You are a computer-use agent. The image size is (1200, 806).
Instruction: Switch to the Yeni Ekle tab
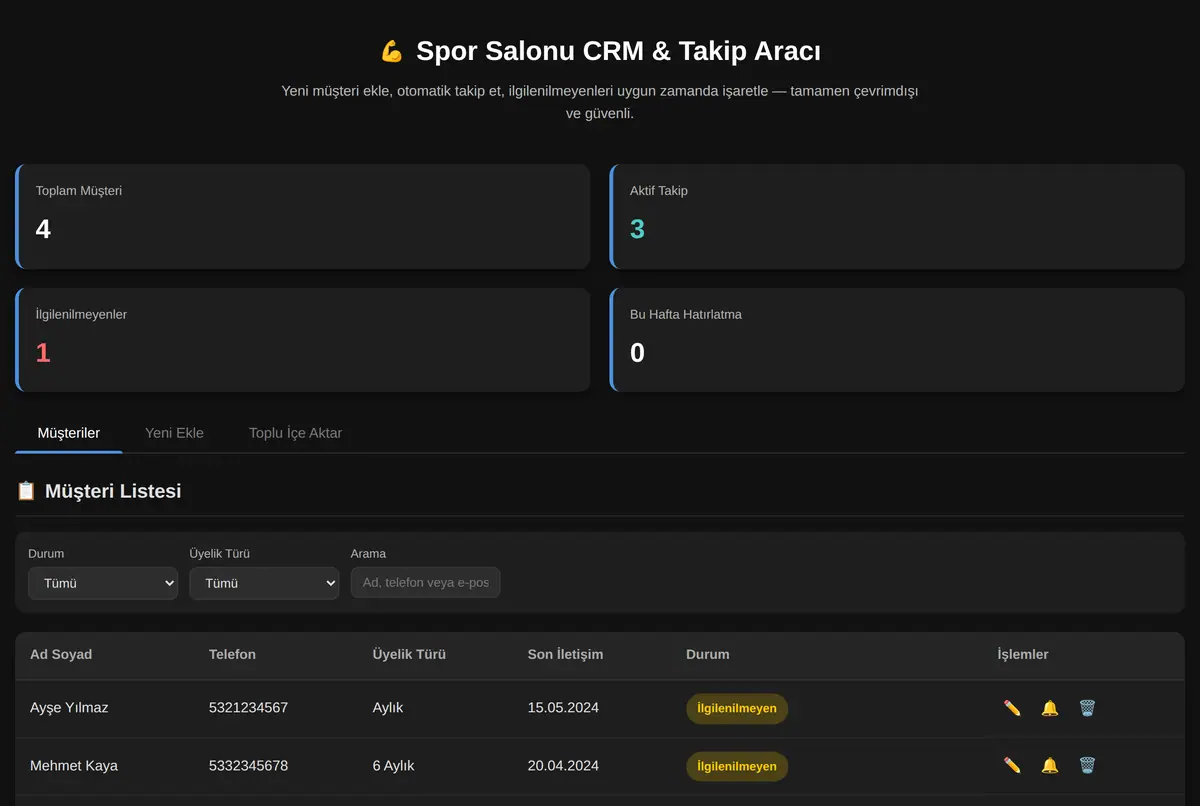[174, 433]
